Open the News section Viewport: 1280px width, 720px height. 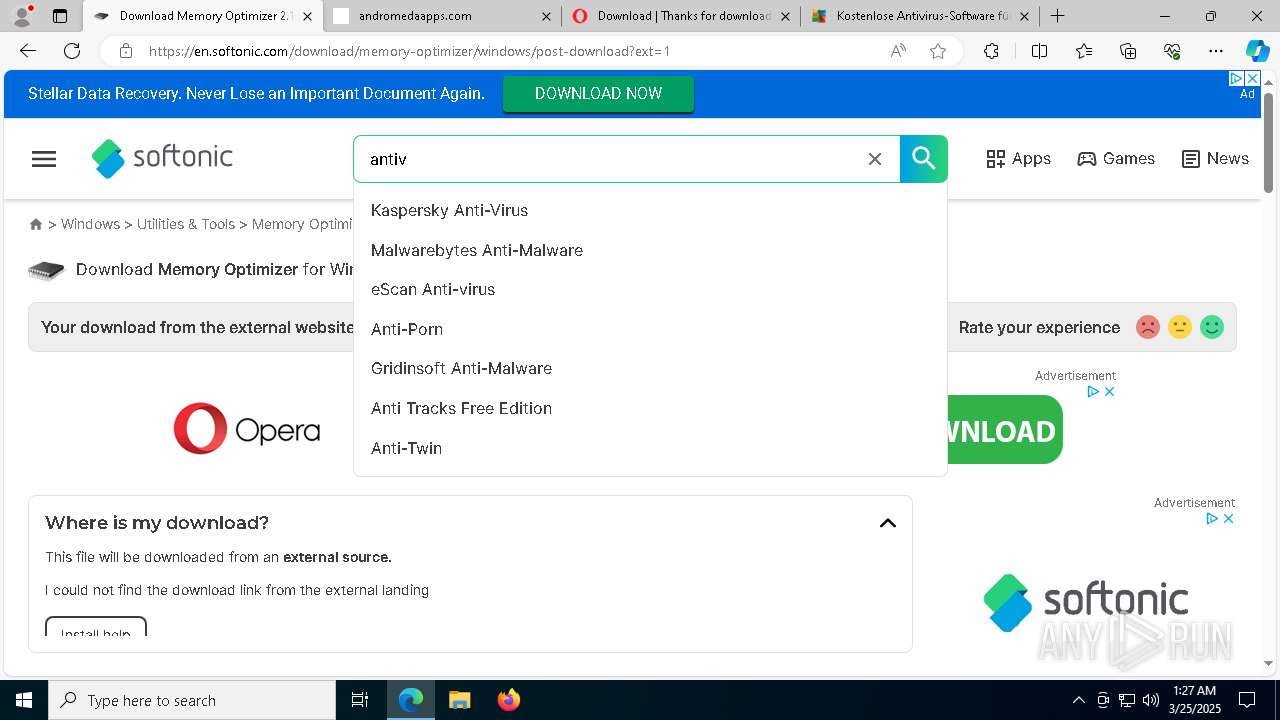point(1215,159)
